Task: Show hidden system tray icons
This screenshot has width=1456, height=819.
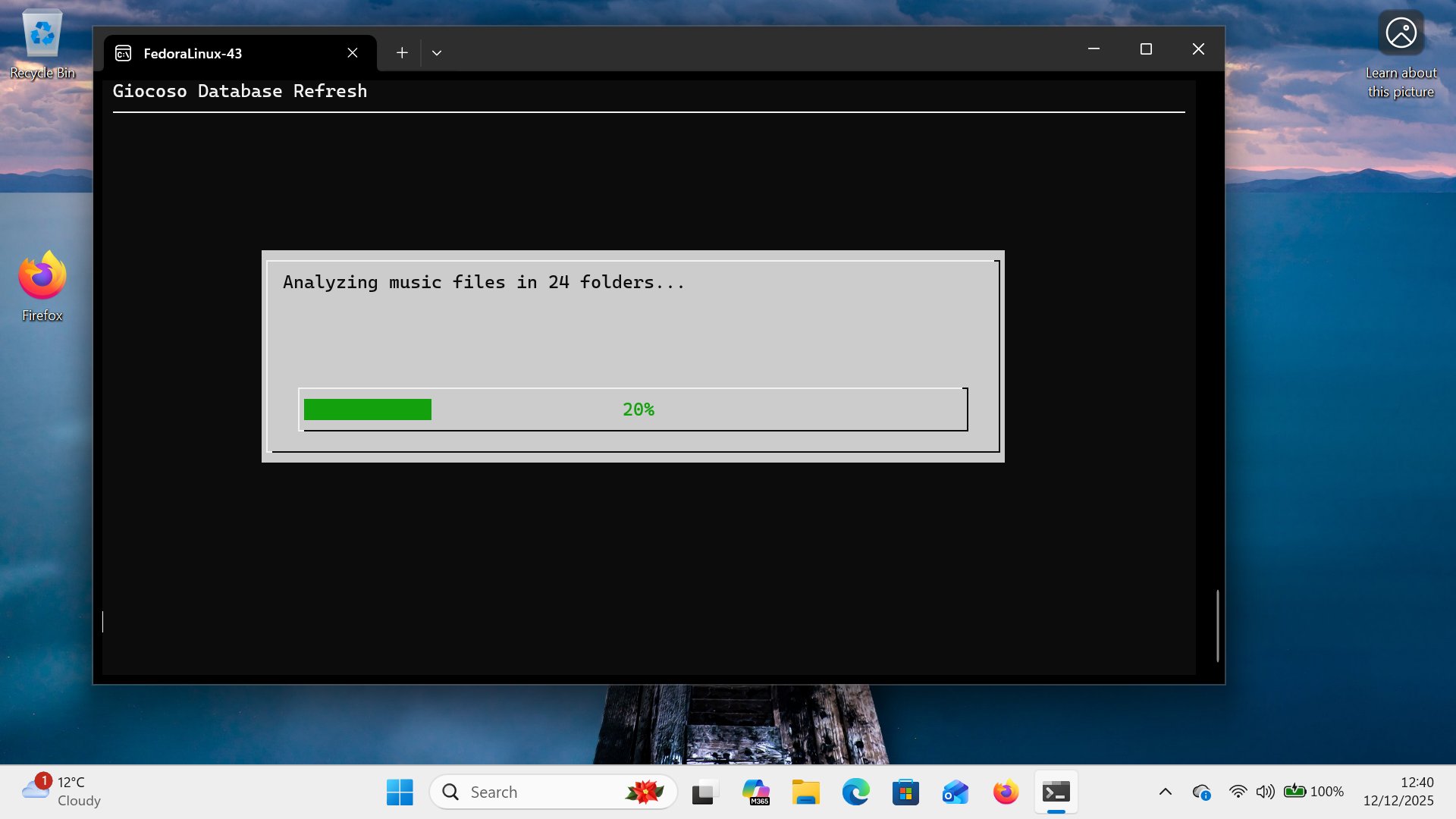Action: point(1166,792)
